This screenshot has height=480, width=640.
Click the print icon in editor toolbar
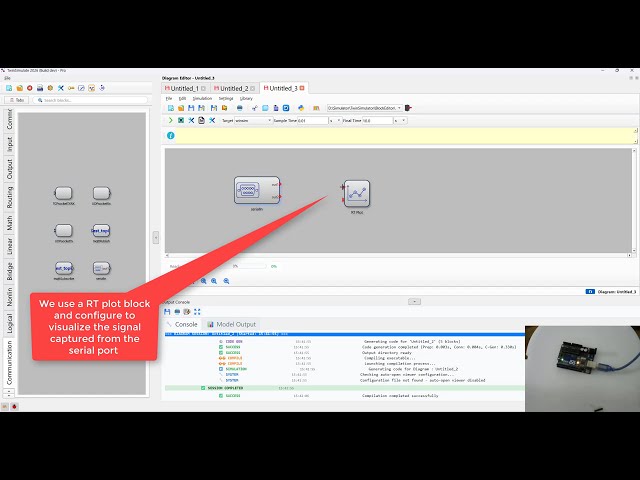[x=240, y=108]
